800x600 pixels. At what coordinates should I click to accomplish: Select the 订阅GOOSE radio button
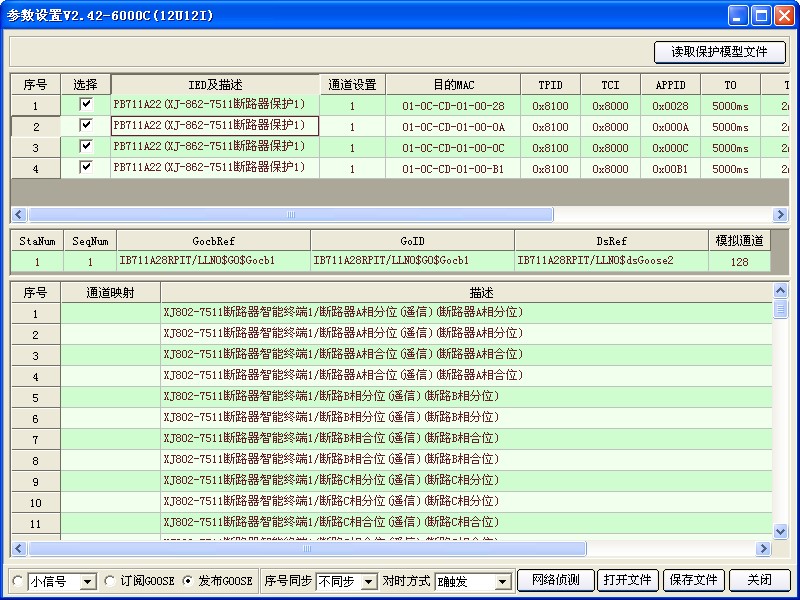(111, 581)
